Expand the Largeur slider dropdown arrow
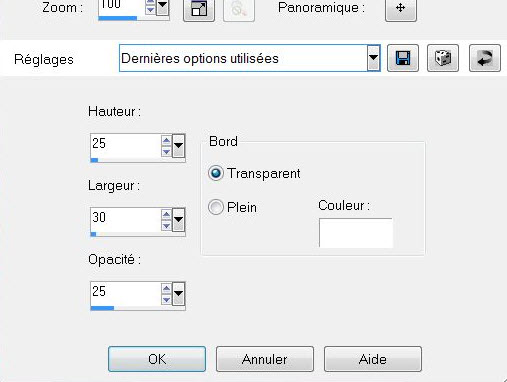The height and width of the screenshot is (382, 507). click(x=178, y=220)
